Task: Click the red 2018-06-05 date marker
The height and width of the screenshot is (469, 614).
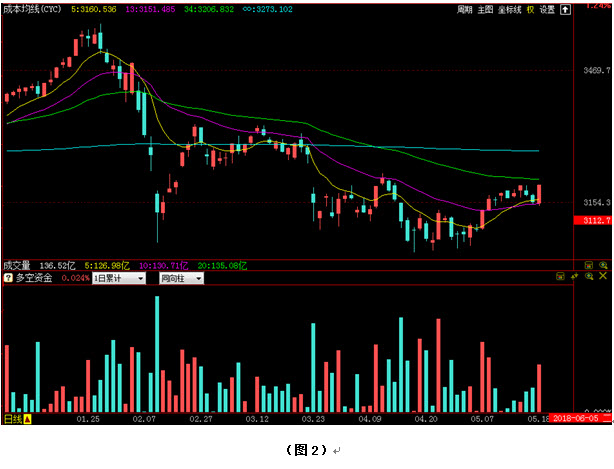Action: click(574, 418)
